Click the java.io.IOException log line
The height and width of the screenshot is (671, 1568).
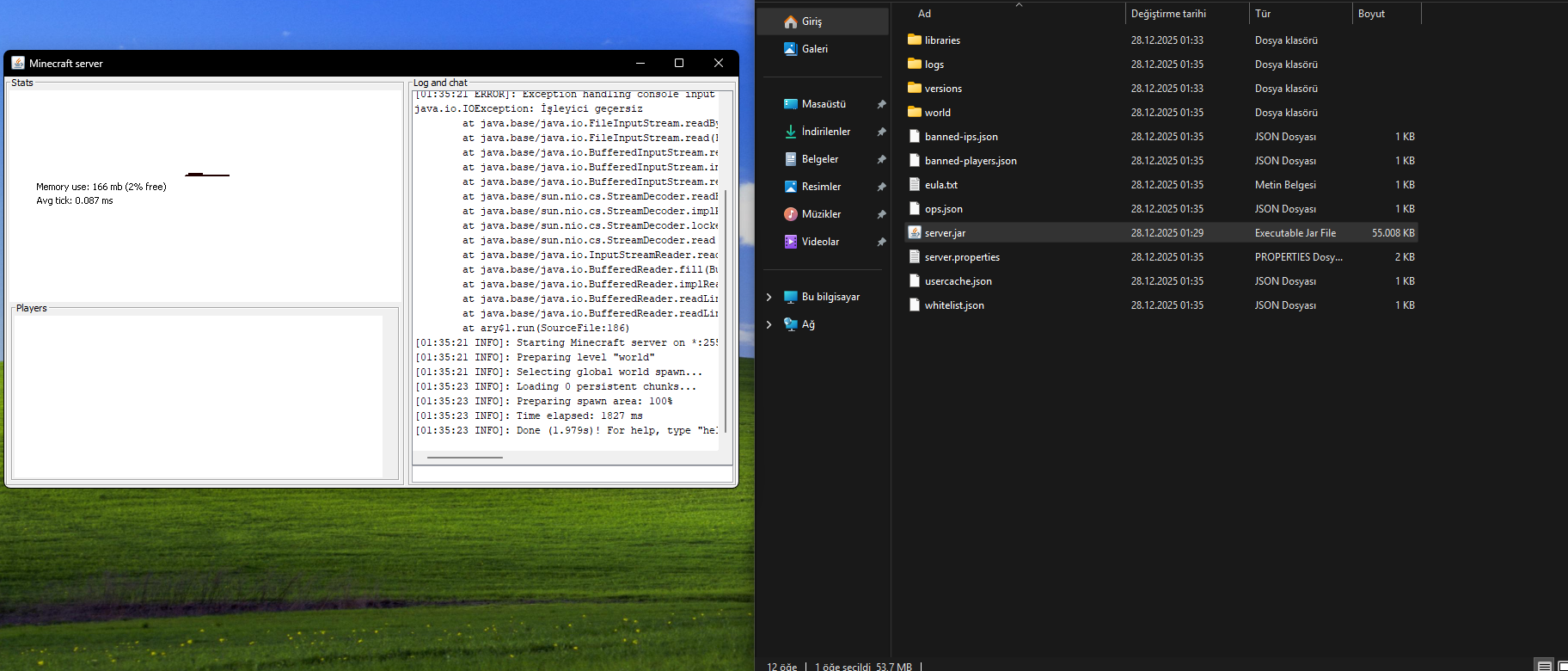(x=529, y=109)
